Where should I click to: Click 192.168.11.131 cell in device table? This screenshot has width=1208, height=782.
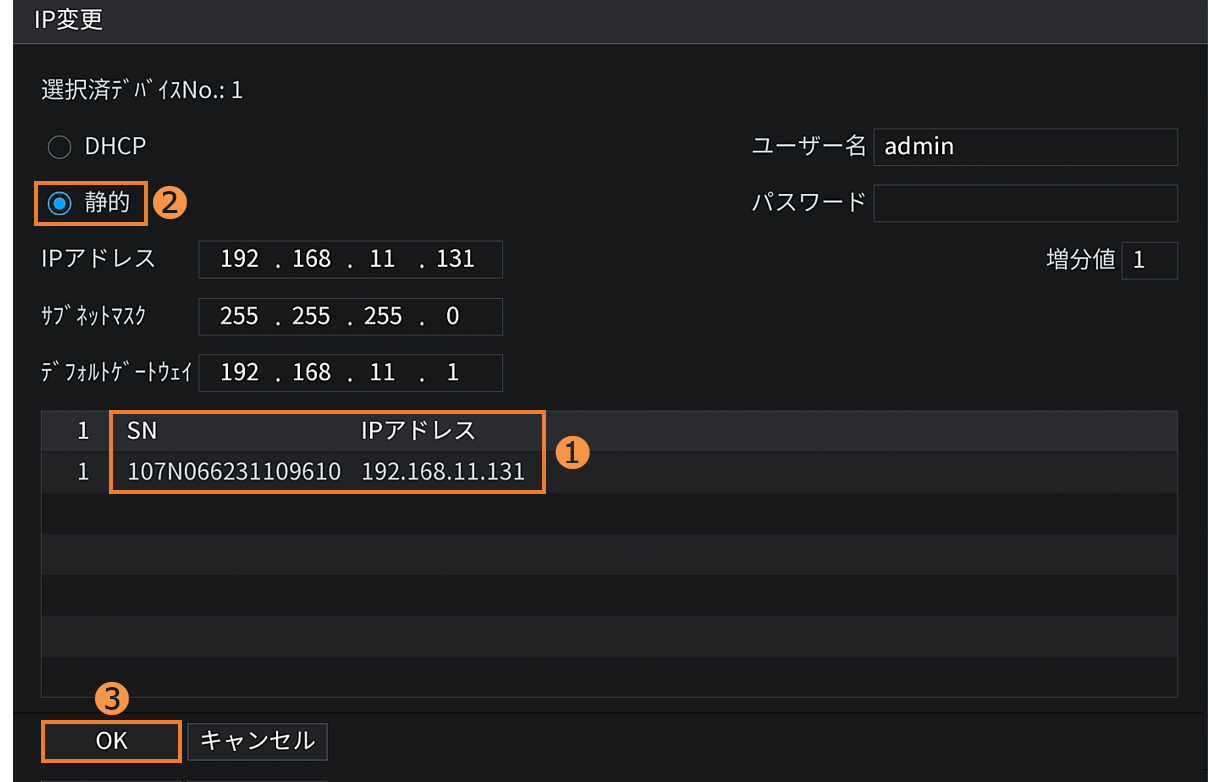[x=443, y=472]
